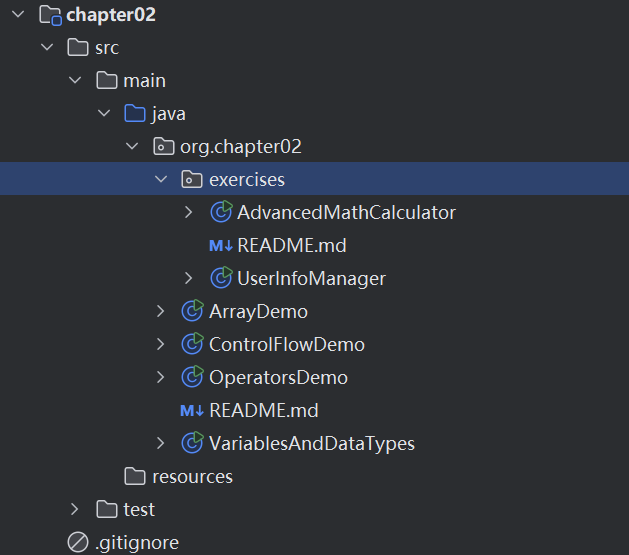Image resolution: width=629 pixels, height=555 pixels.
Task: Collapse the chapter02 module chevron
Action: pyautogui.click(x=18, y=14)
